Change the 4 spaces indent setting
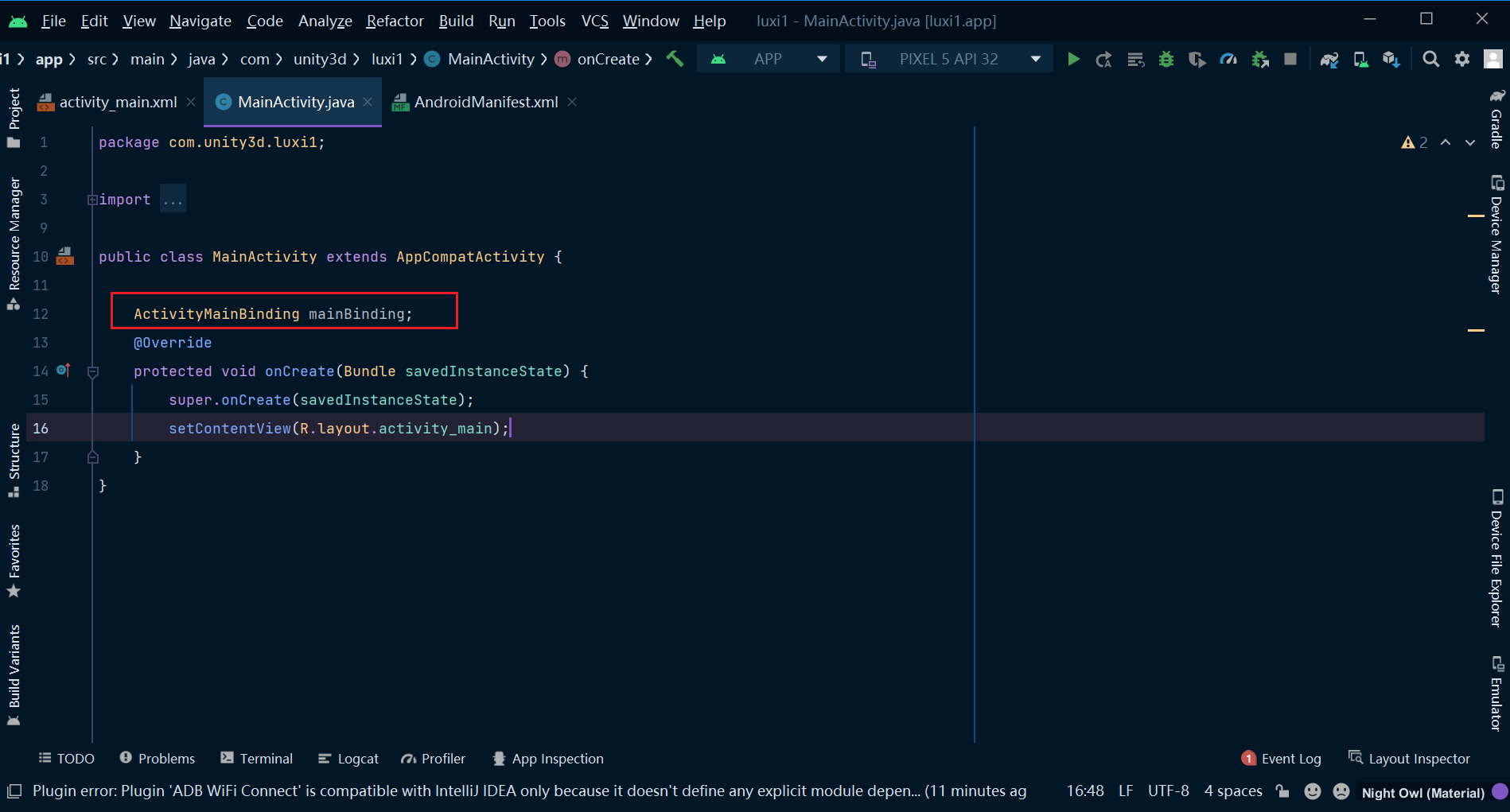This screenshot has width=1510, height=812. tap(1233, 791)
